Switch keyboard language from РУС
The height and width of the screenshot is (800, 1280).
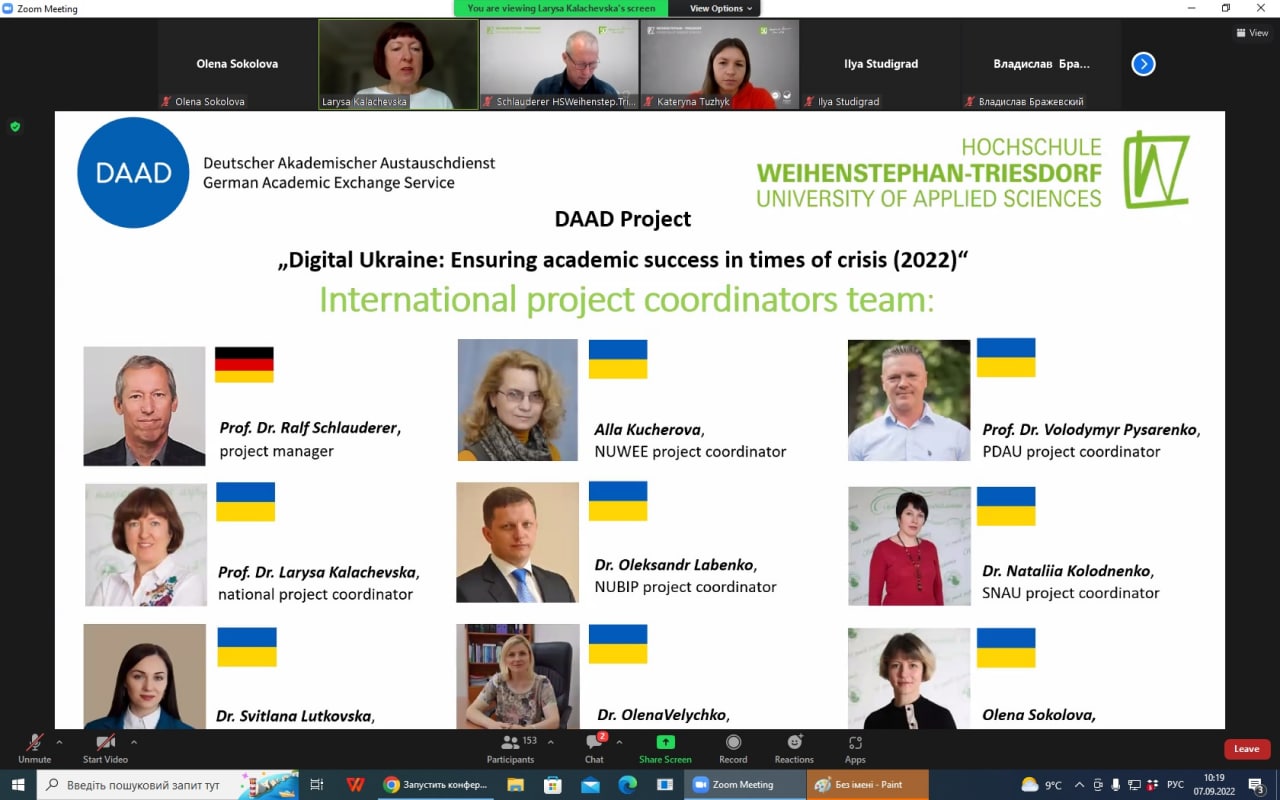pos(1176,785)
